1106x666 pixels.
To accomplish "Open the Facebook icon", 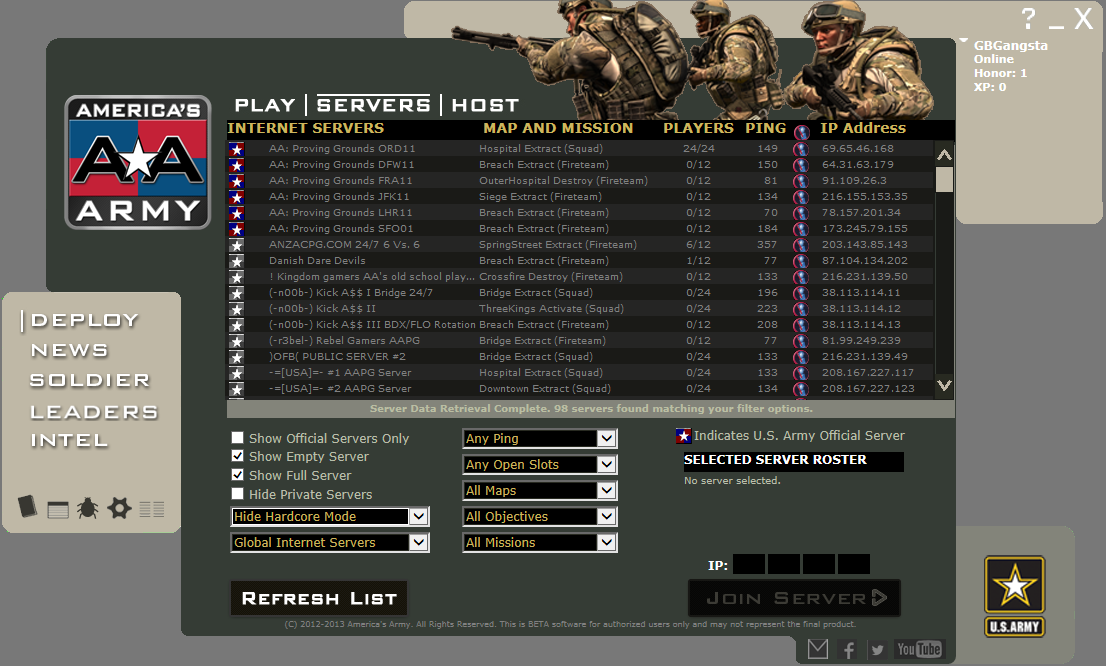I will [849, 650].
